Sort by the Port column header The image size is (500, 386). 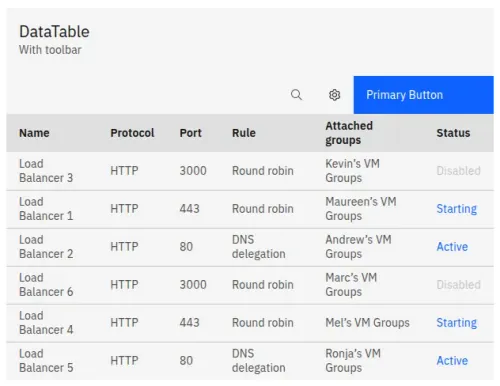coord(191,133)
